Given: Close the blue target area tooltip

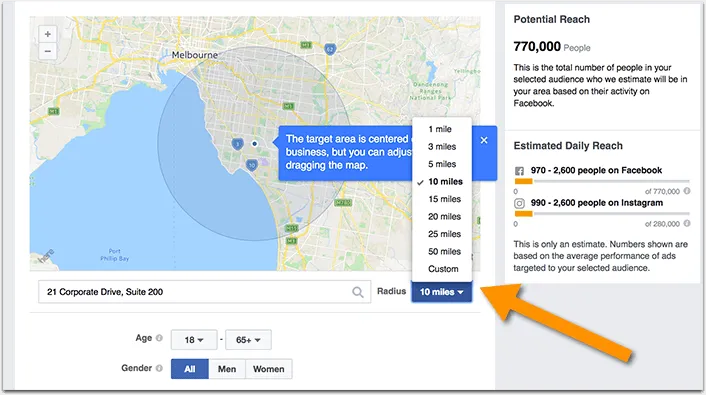Looking at the screenshot, I should 484,140.
